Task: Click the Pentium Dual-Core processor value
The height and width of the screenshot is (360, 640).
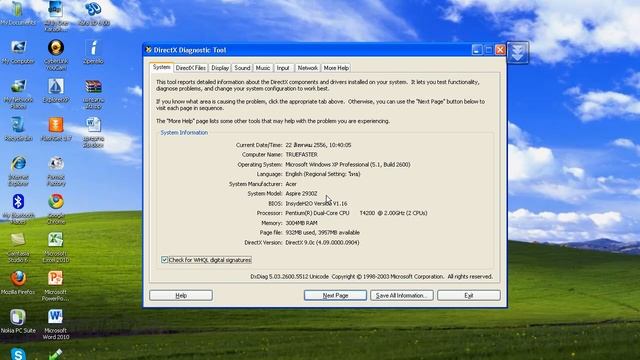Action: (356, 213)
